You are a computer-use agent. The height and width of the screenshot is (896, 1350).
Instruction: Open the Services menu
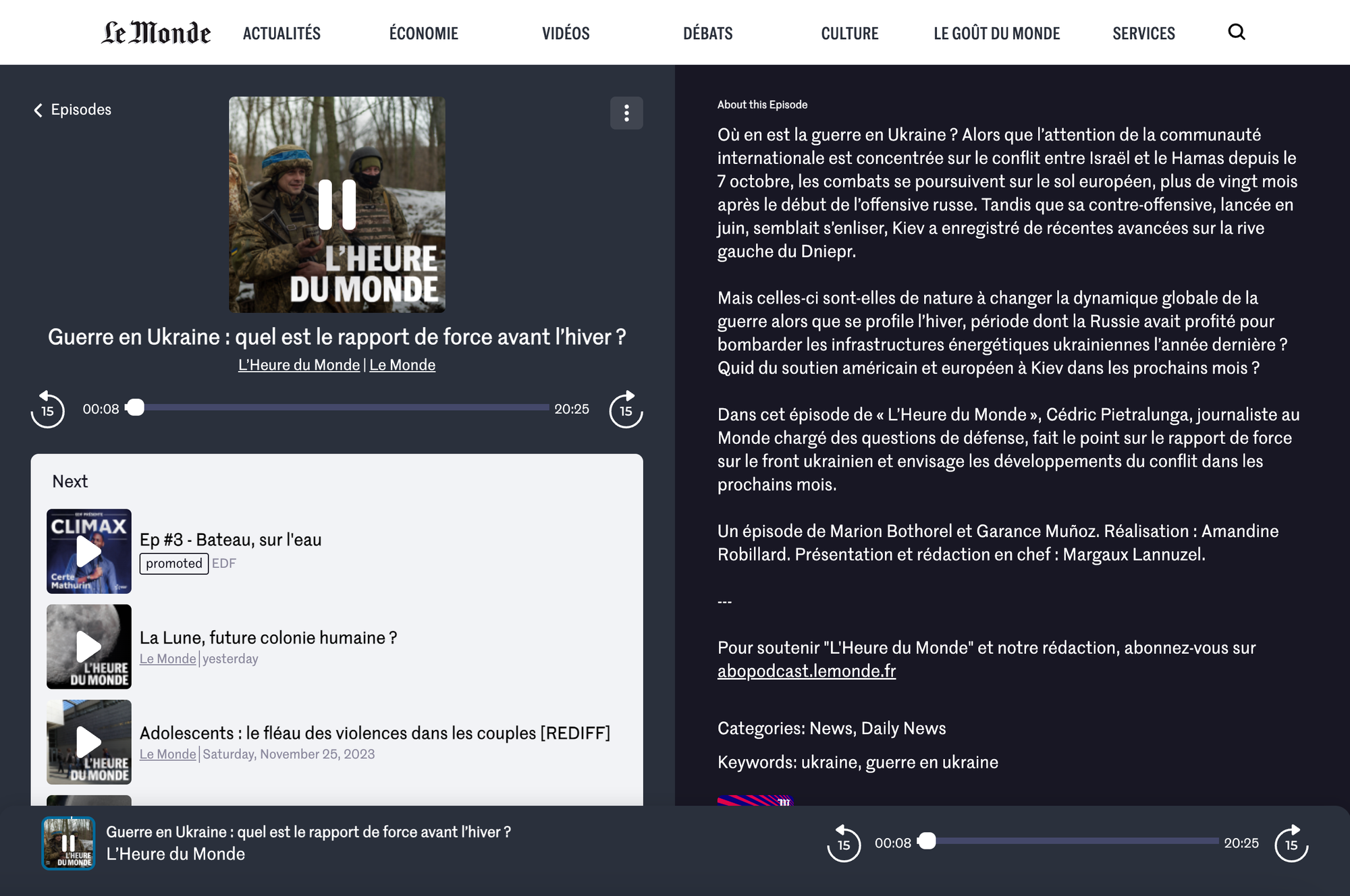tap(1143, 33)
